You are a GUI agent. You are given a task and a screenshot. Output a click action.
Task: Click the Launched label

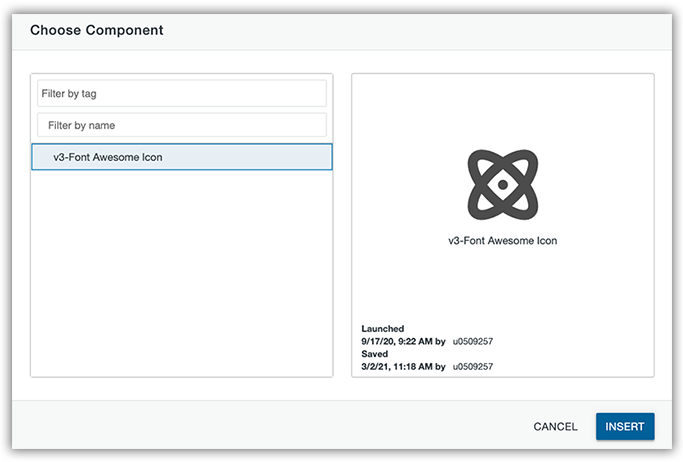[382, 329]
